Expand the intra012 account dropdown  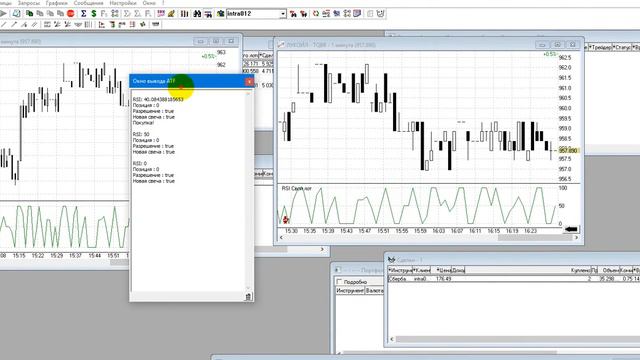tap(283, 14)
